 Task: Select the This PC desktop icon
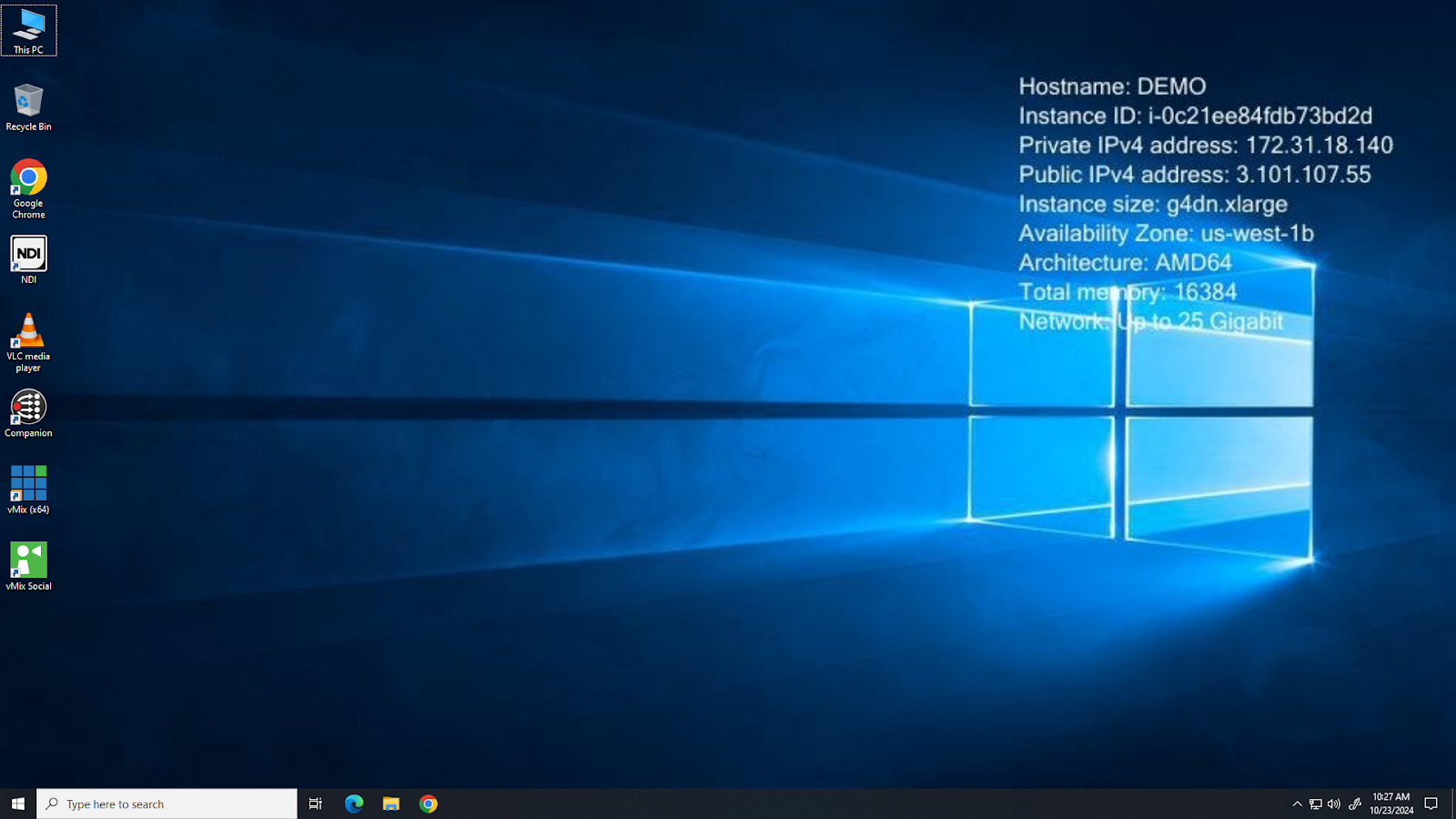(x=28, y=30)
